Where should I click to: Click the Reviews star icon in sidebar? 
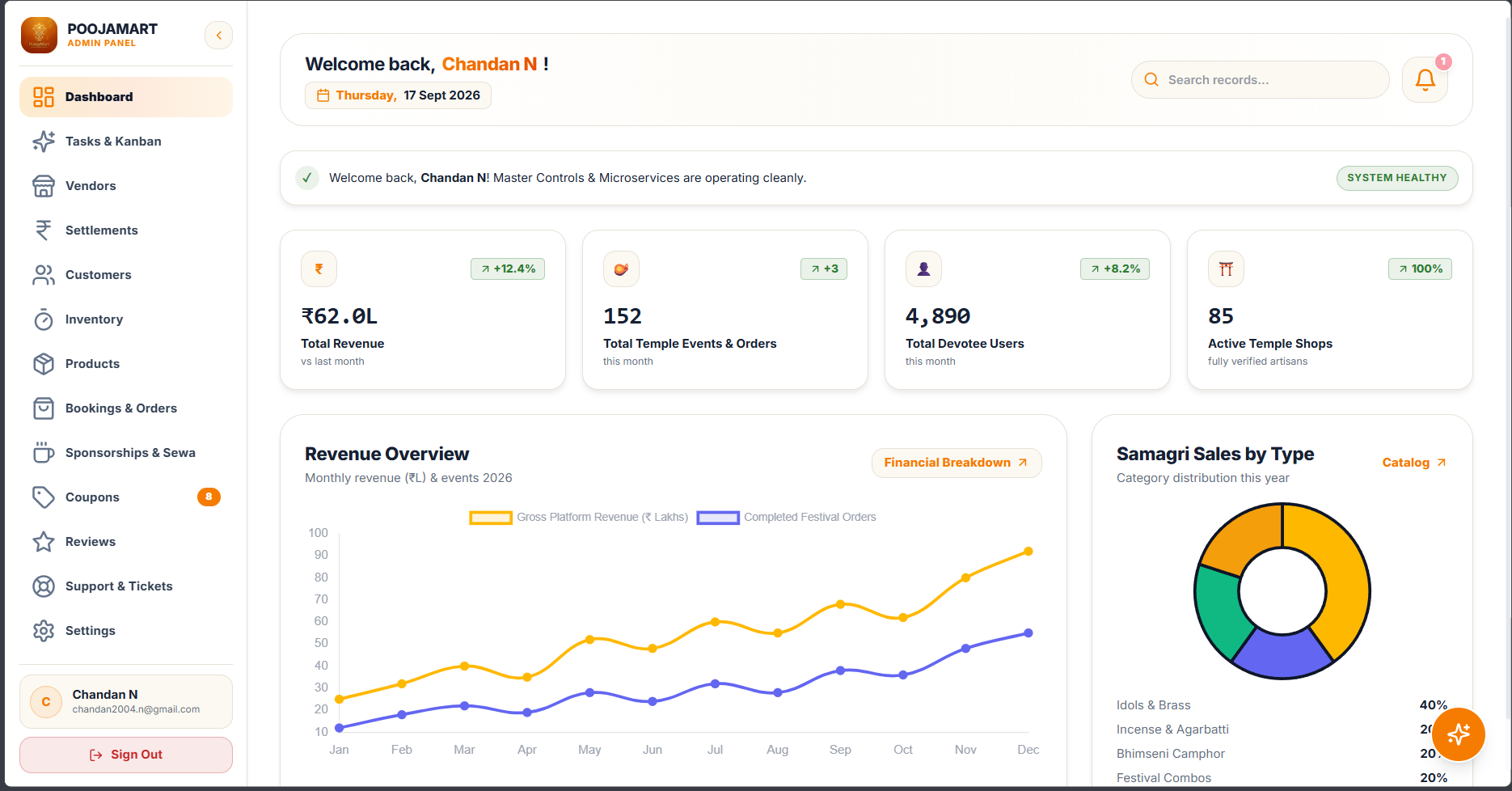click(44, 542)
